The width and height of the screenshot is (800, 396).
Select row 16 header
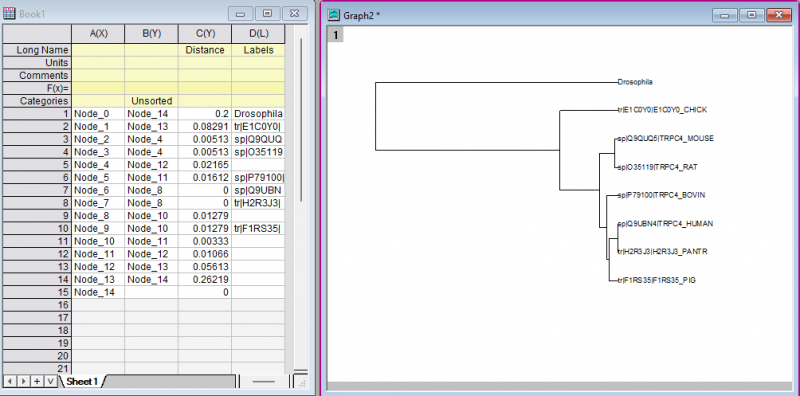point(37,305)
